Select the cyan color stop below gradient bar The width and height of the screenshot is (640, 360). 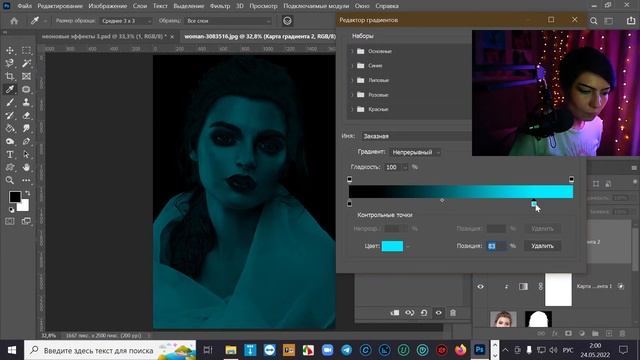[534, 203]
